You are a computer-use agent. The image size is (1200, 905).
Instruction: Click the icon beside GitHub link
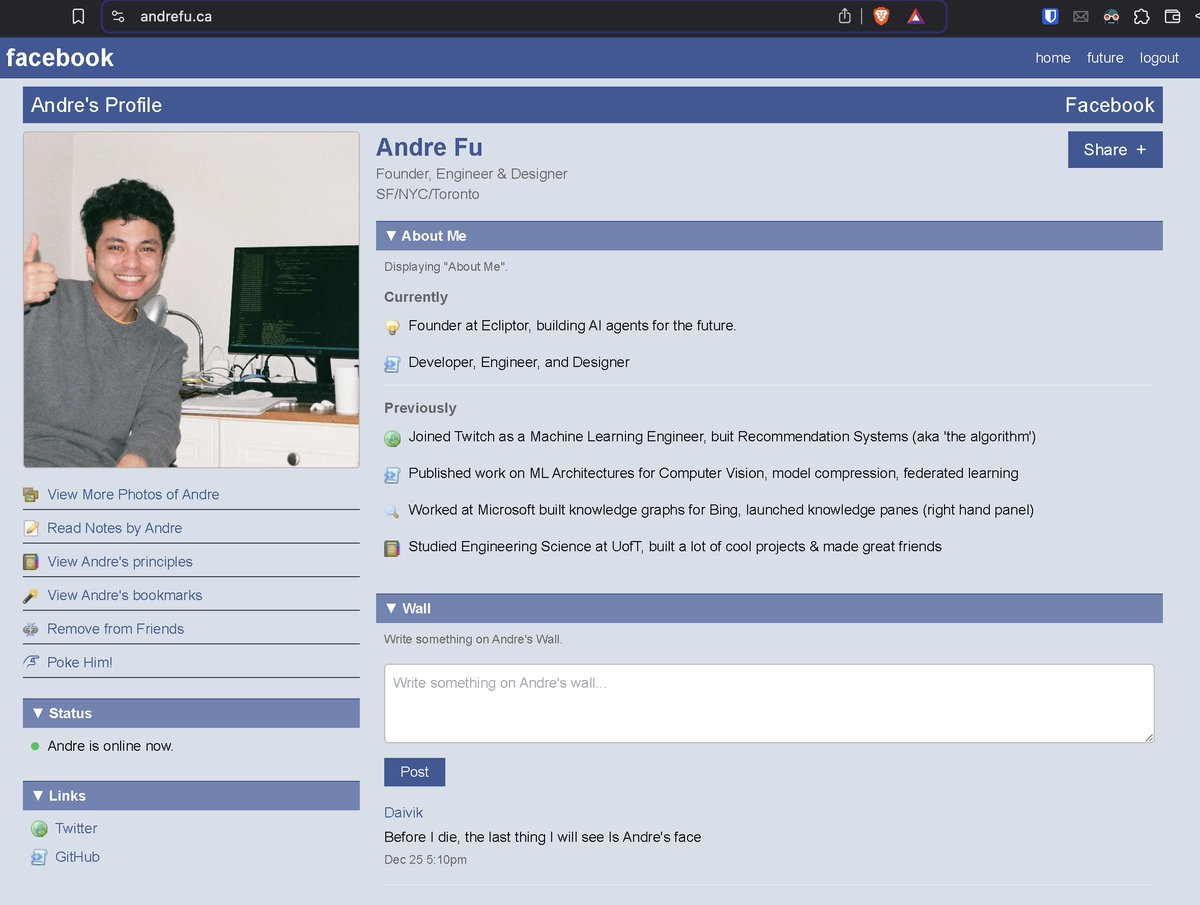[x=39, y=857]
